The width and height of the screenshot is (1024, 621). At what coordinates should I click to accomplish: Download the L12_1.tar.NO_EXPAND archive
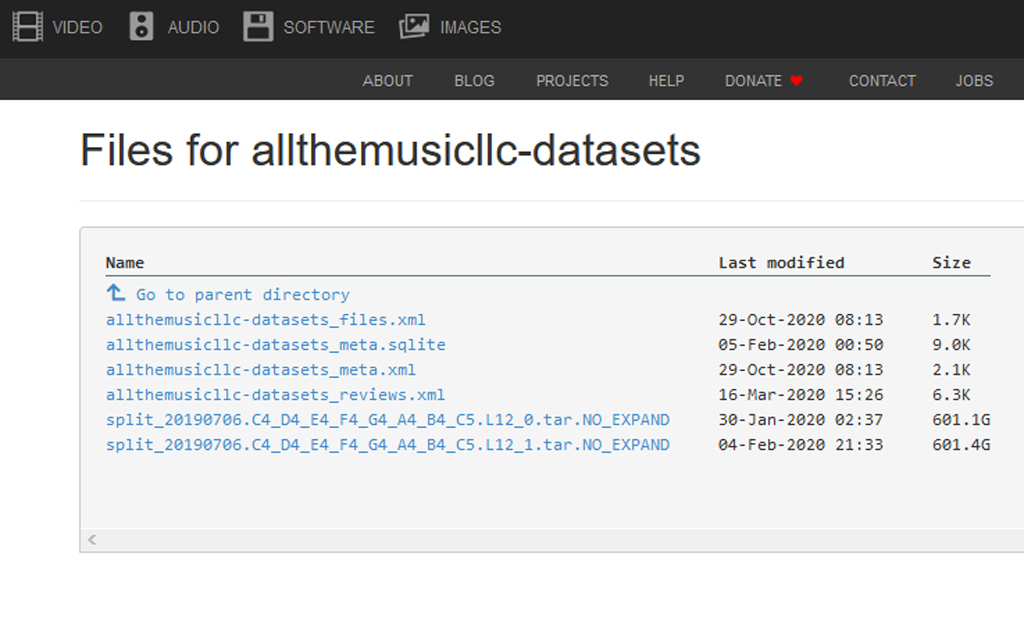tap(387, 445)
